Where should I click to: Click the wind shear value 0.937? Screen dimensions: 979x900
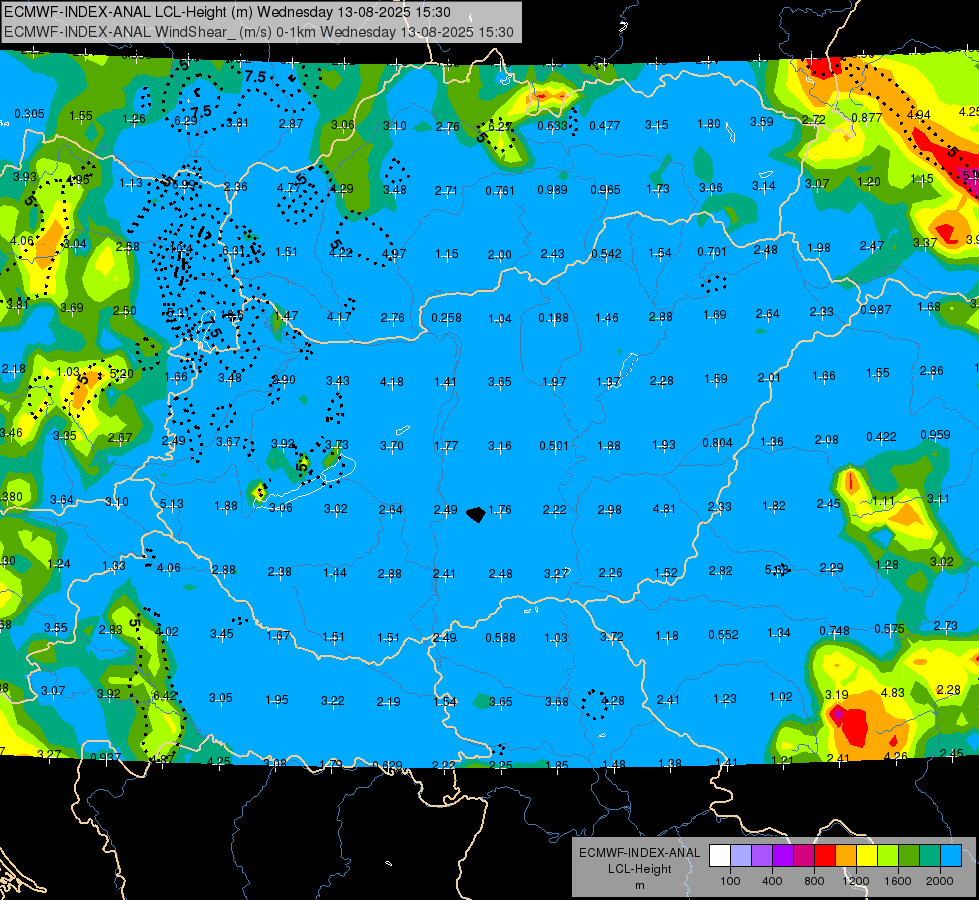coord(106,757)
